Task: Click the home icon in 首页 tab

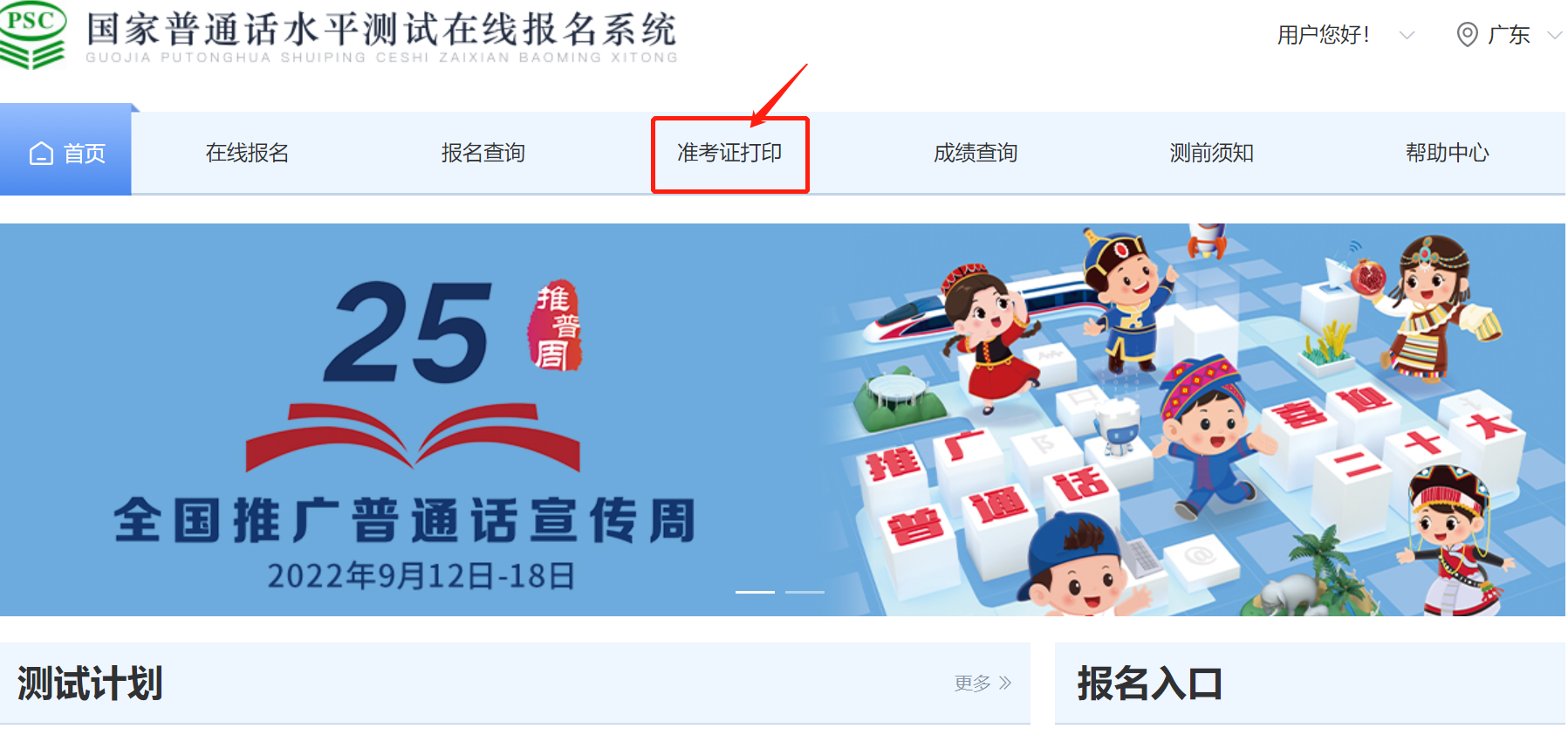Action: 41,154
